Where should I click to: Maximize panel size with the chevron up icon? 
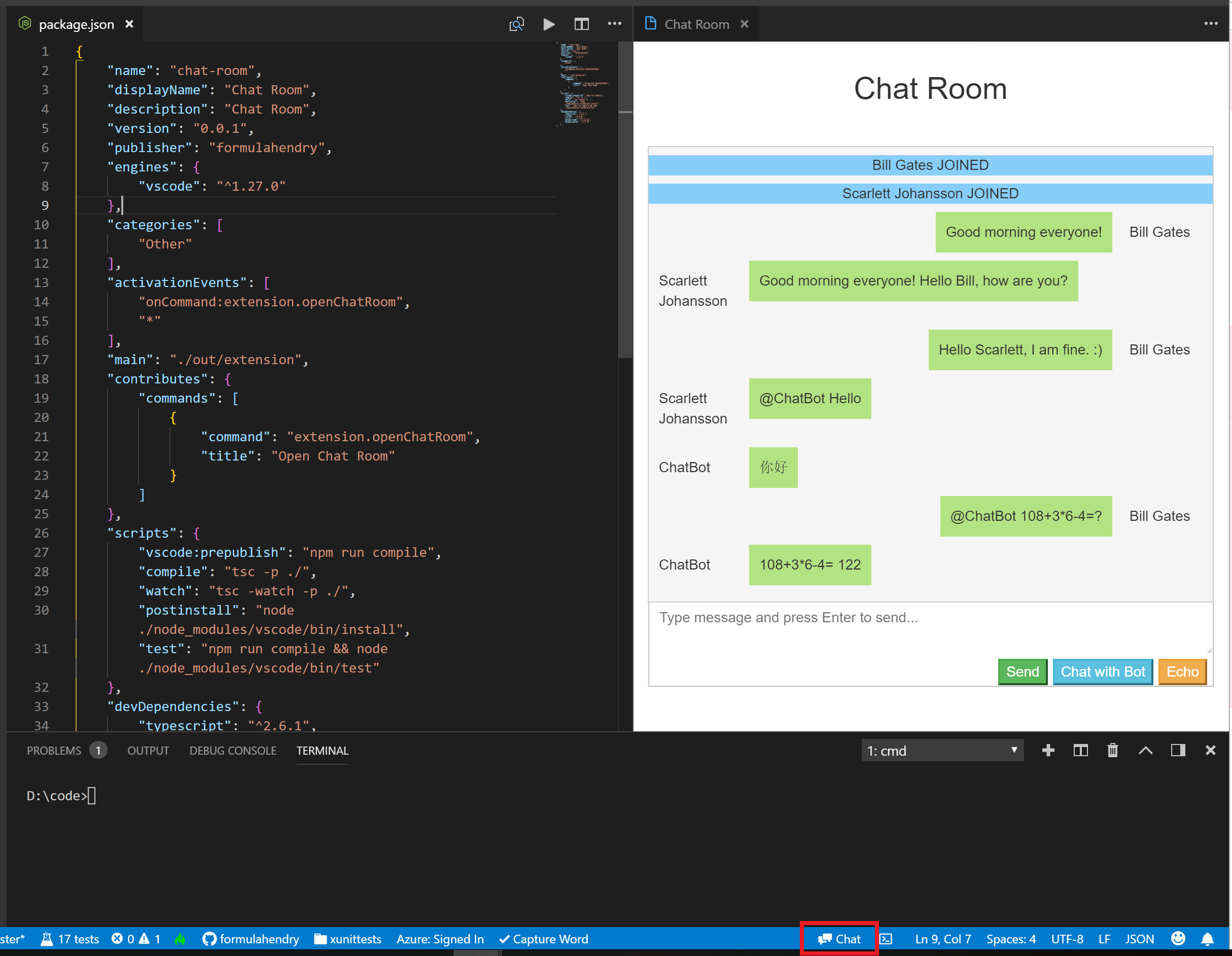tap(1145, 750)
